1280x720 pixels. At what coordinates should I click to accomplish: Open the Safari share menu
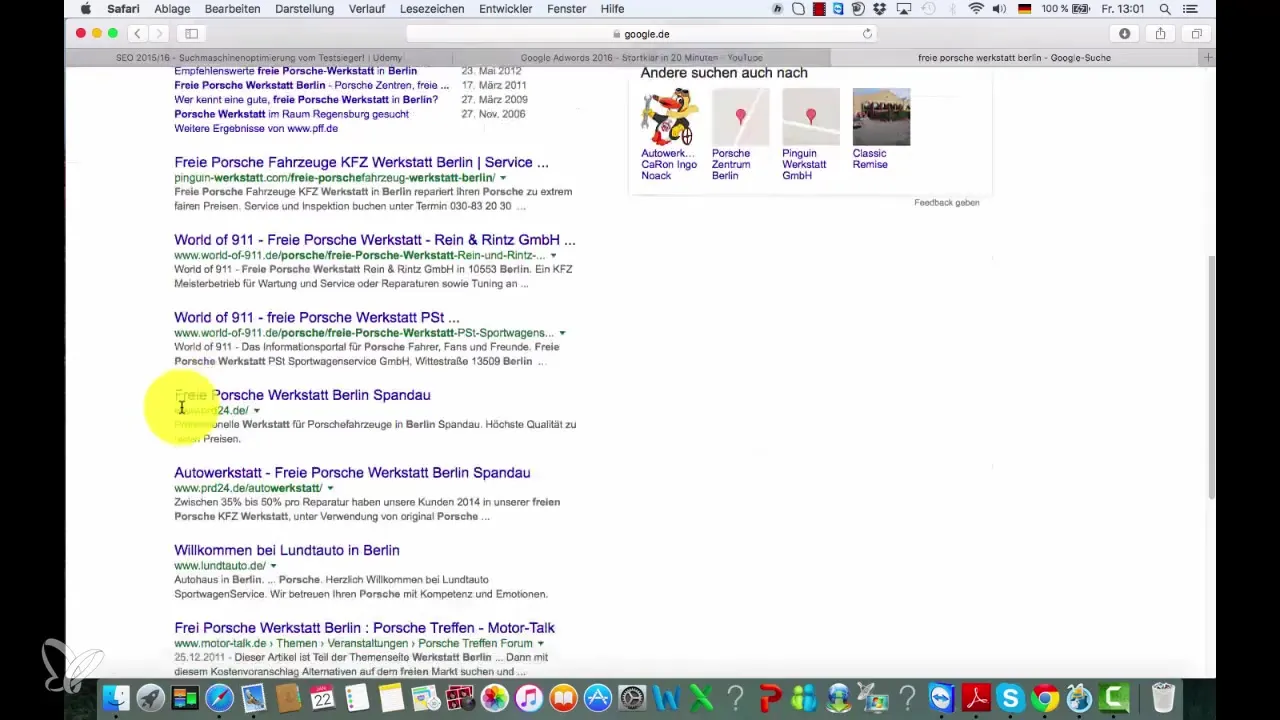(1160, 33)
